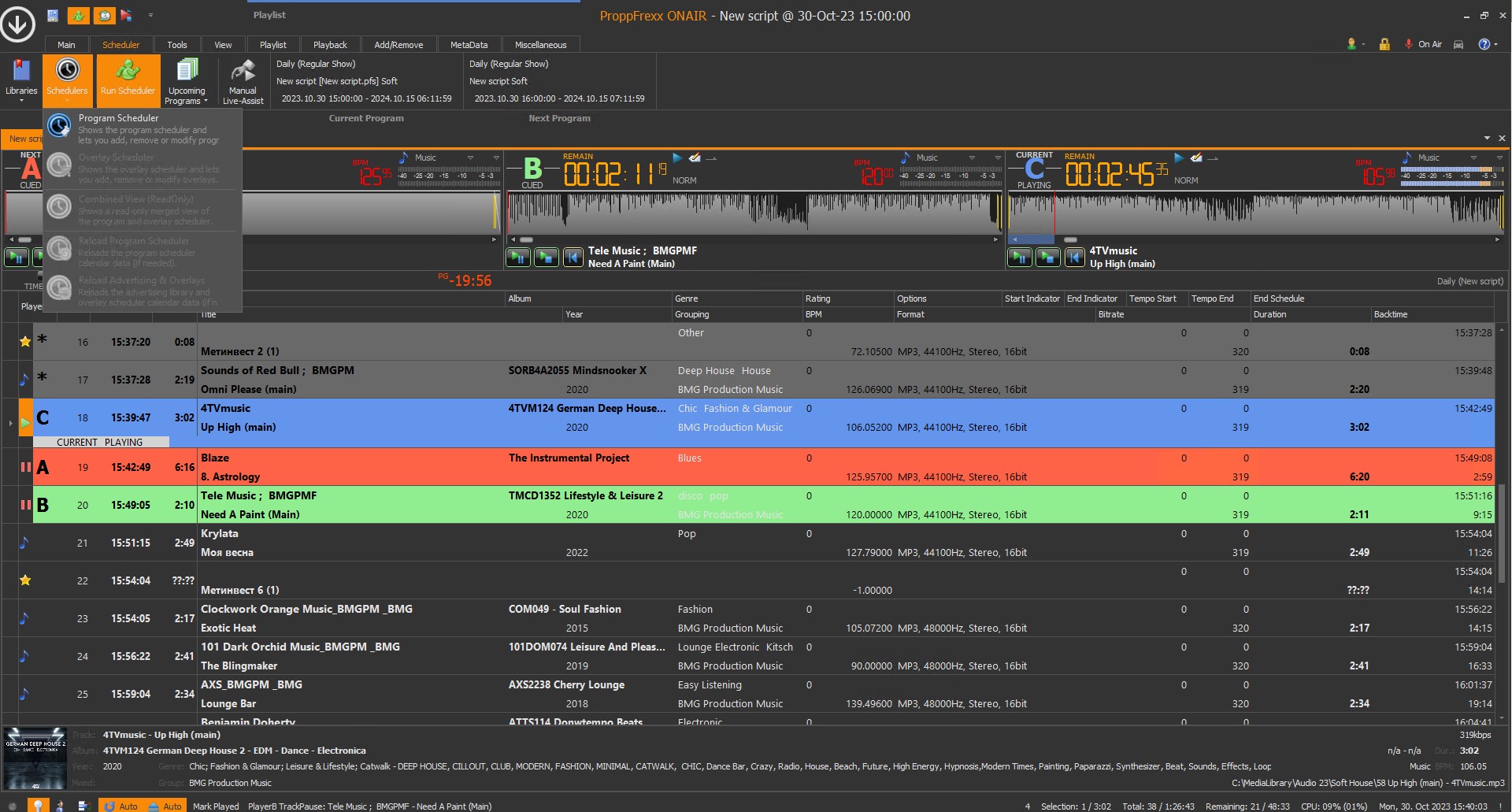Toggle the Auto eject mode in status bar

tap(165, 806)
